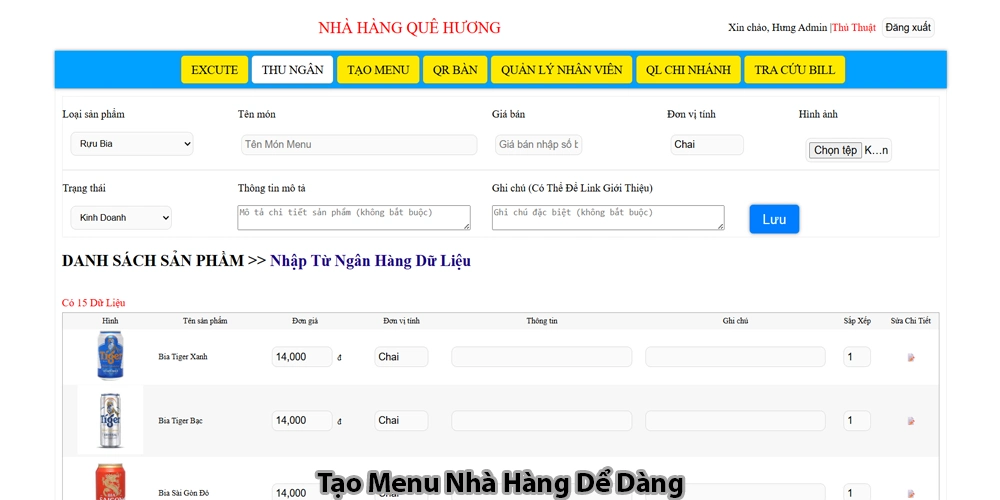
Task: Click the Sắp Xếp column header
Action: (857, 321)
